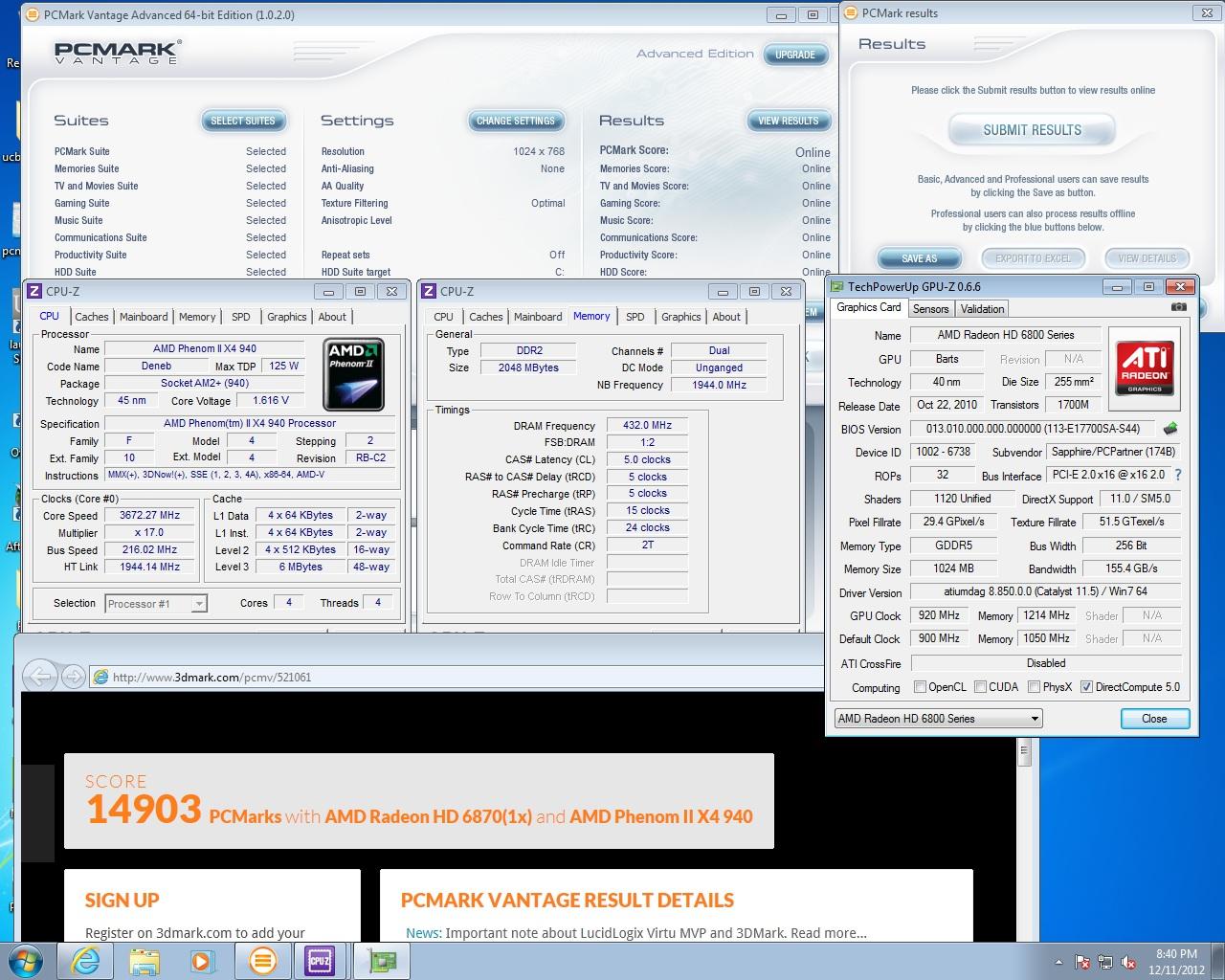Click the CPU-Z title icon on the Memory window
Screen dimensions: 1225x980
429,291
